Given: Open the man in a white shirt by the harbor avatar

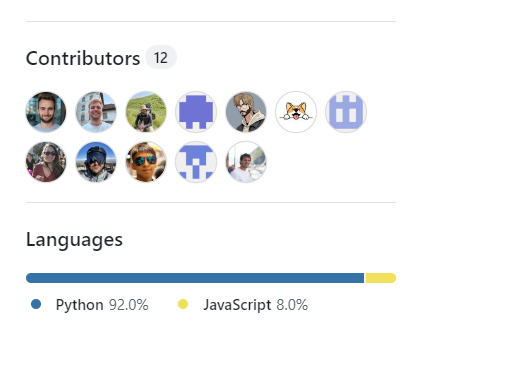Looking at the screenshot, I should coord(246,162).
